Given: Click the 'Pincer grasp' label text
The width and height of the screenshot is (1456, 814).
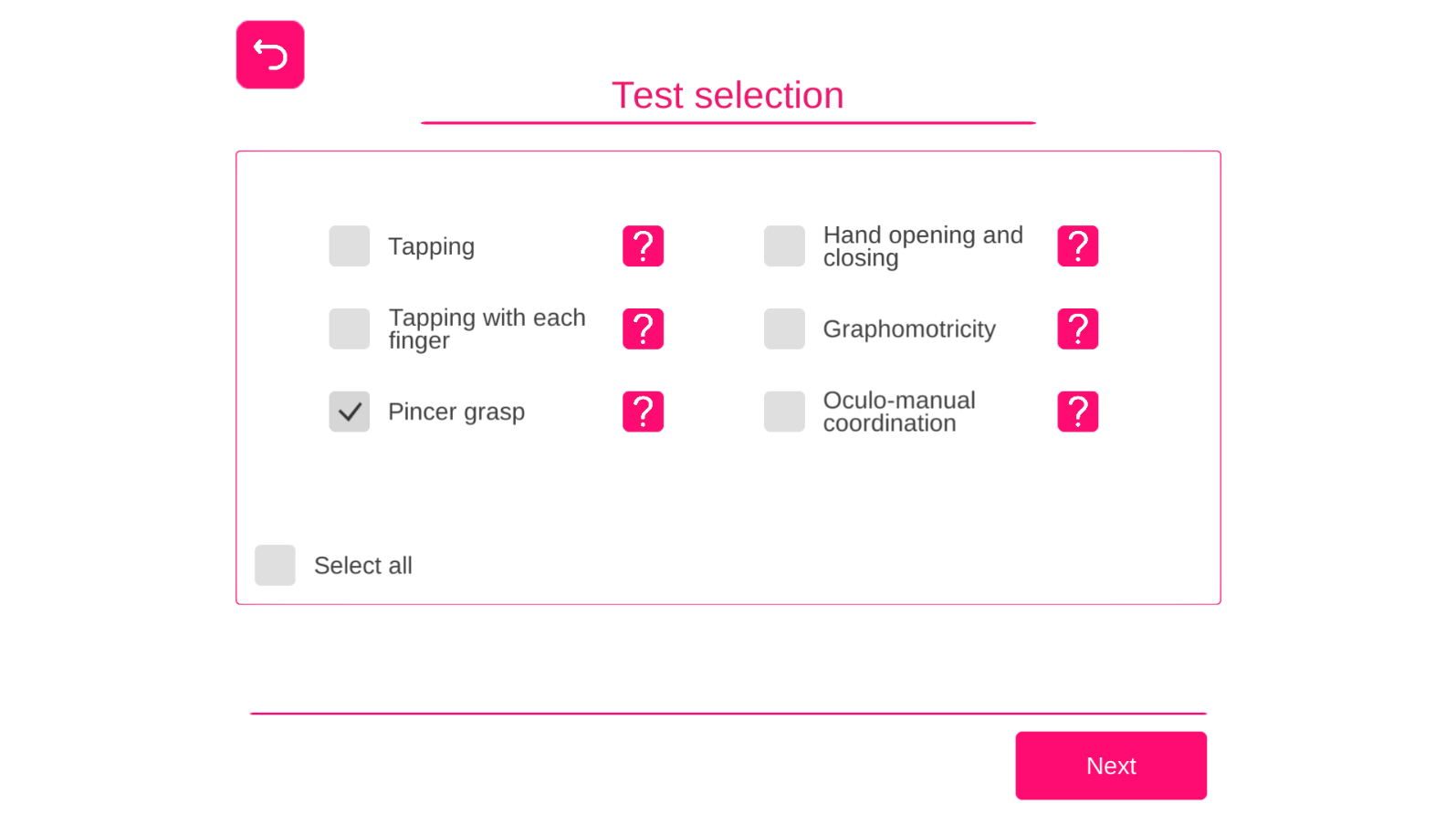Looking at the screenshot, I should (x=456, y=412).
